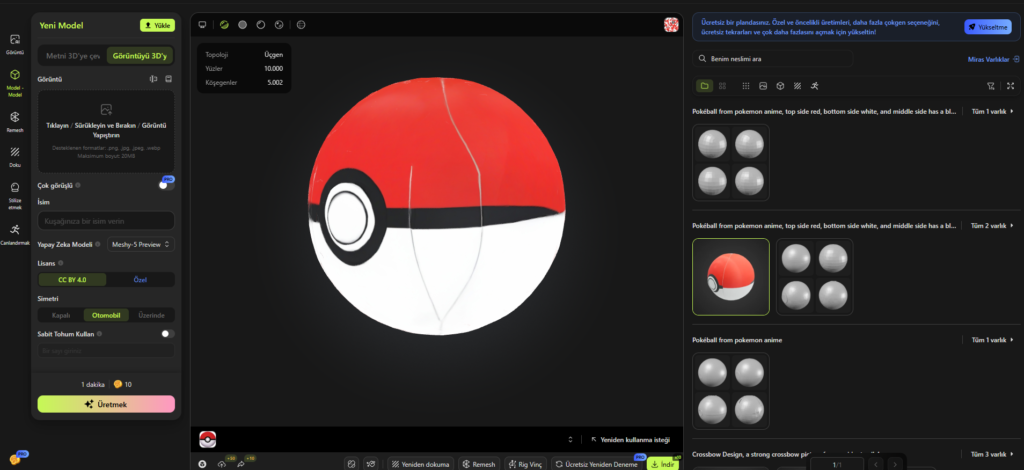Click the archive icon beside Görüntü label
Viewport: 1024px width, 470px height.
[168, 79]
